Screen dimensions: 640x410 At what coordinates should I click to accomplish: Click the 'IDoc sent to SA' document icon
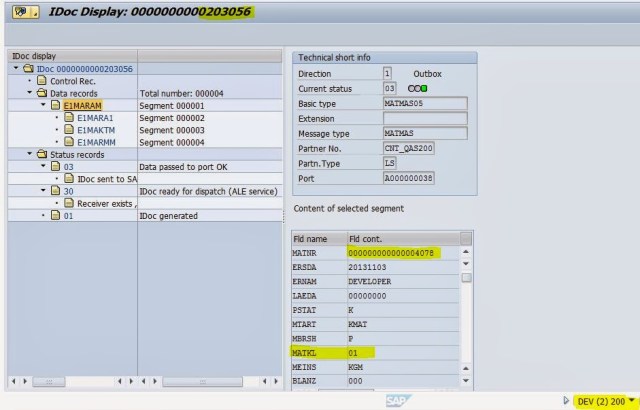(x=69, y=179)
